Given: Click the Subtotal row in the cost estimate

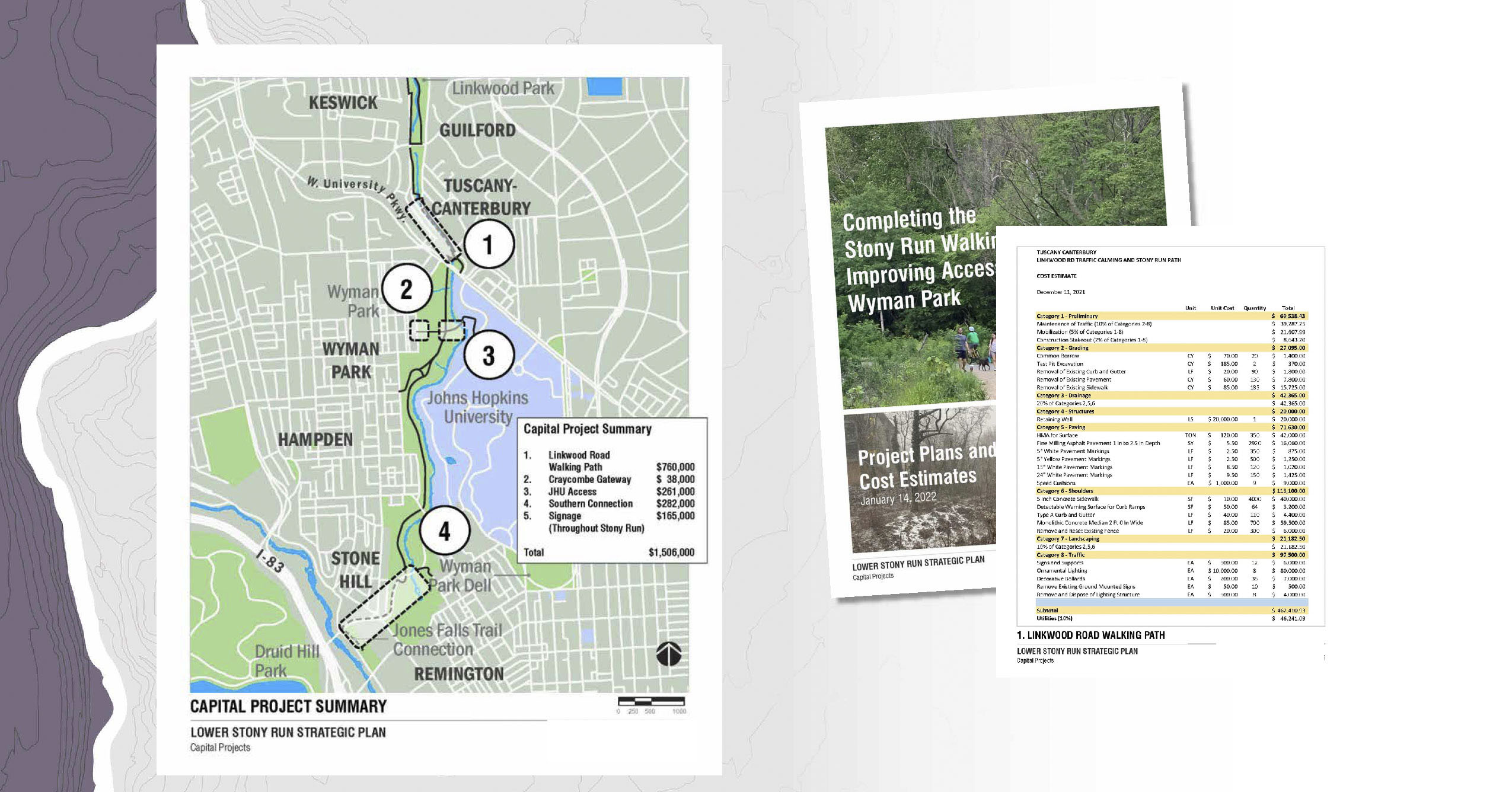Looking at the screenshot, I should coord(1171,610).
